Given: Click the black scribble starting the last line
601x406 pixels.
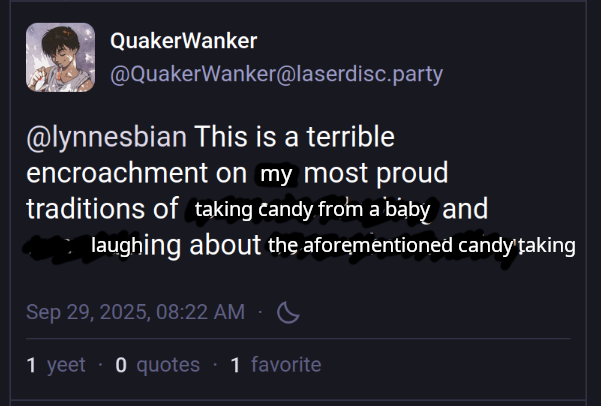Looking at the screenshot, I should (55, 246).
